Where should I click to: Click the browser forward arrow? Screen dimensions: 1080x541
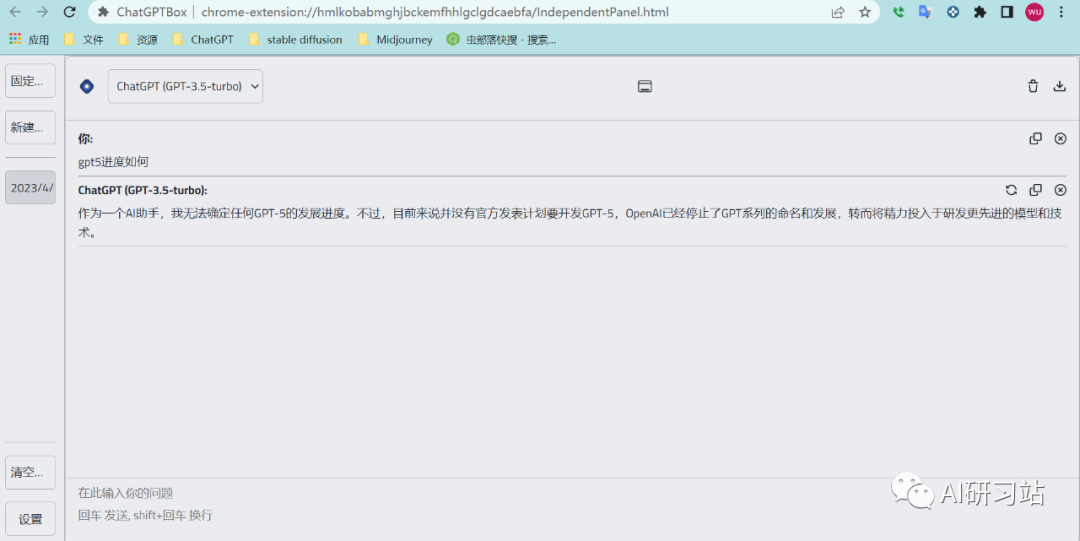pyautogui.click(x=42, y=12)
